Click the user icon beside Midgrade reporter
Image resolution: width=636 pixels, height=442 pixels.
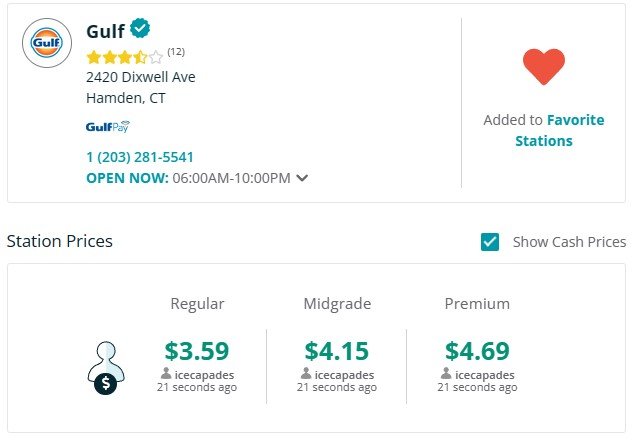coord(306,373)
